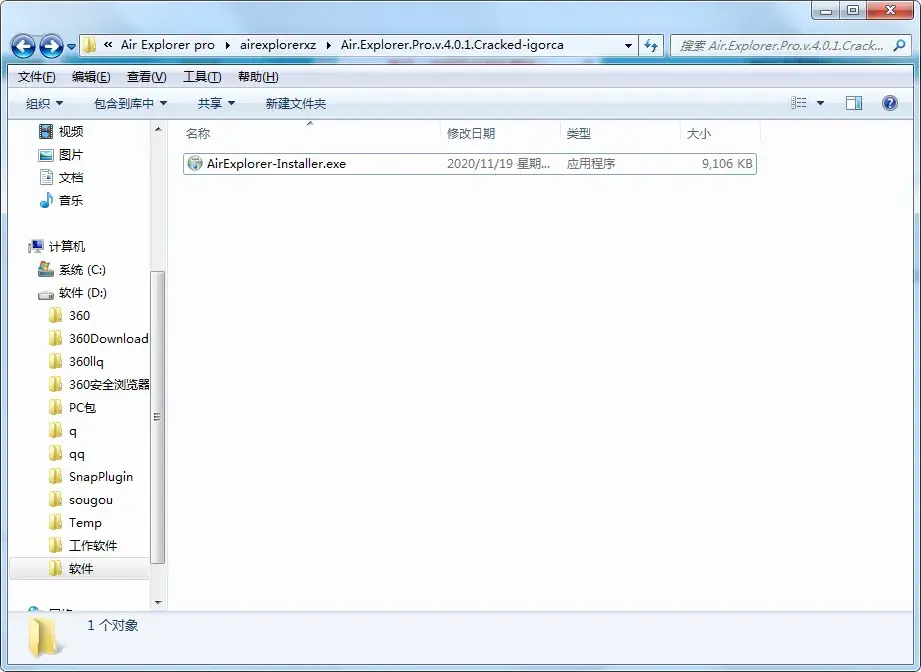921x672 pixels.
Task: Click the folder icon in address bar
Action: tap(89, 45)
